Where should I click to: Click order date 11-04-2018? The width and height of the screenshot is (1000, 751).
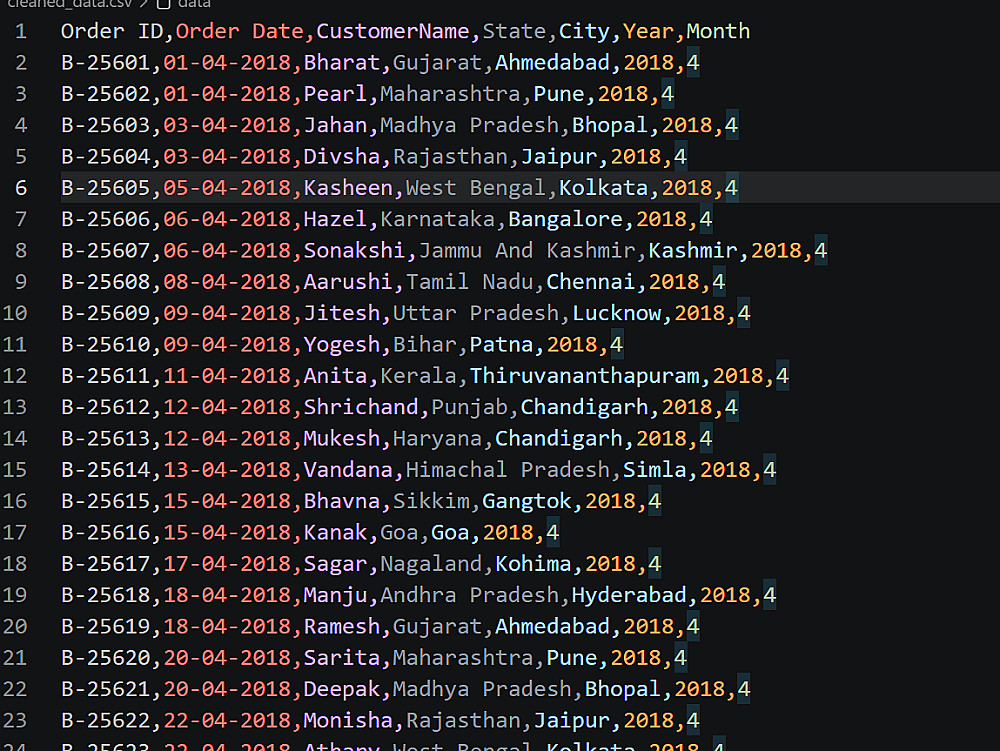[x=227, y=376]
